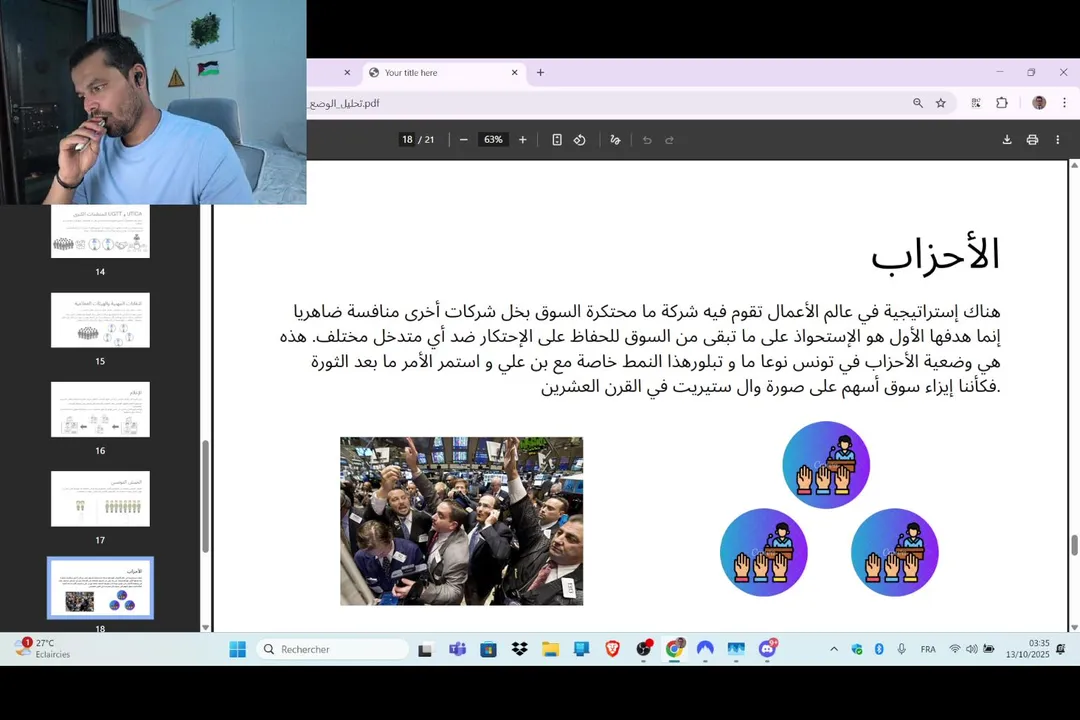Open the PDF viewer more actions menu
Screen dimensions: 1080x720
[x=1057, y=140]
